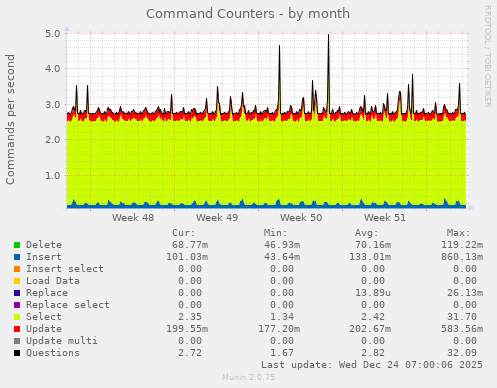Click the 'Commands per second' axis title
The image size is (497, 388).
point(10,119)
